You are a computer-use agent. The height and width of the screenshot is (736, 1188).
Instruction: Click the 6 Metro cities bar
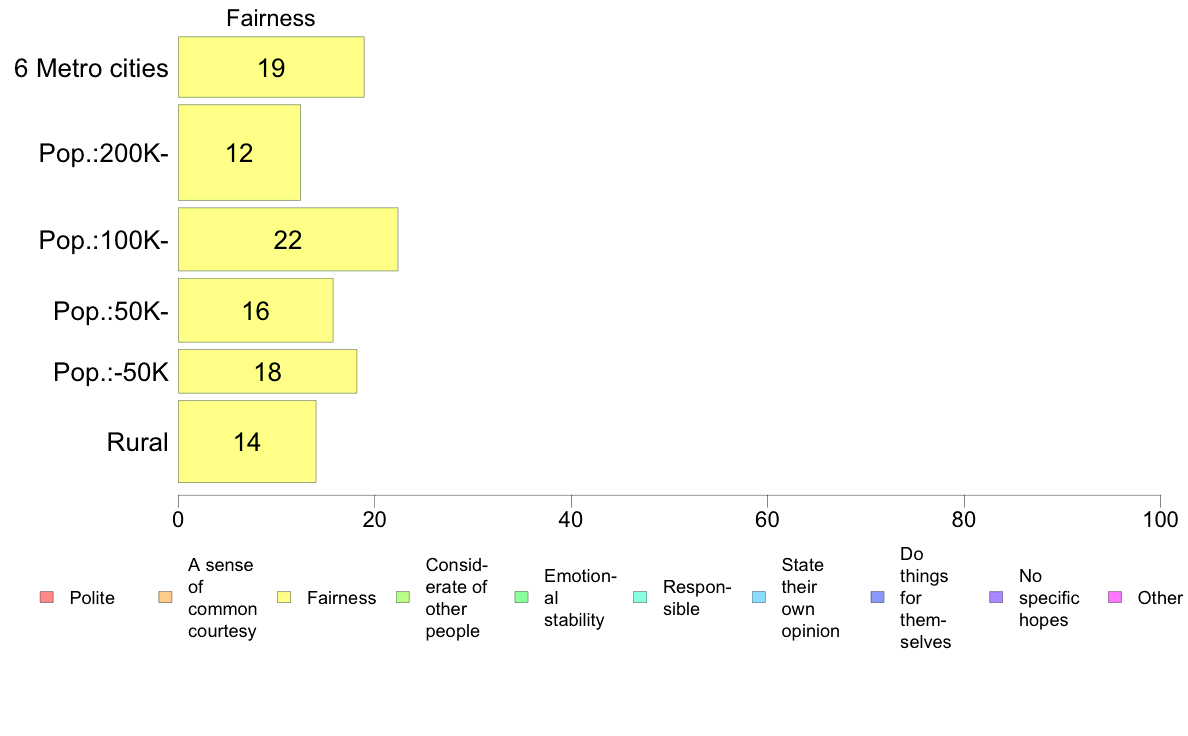pyautogui.click(x=271, y=67)
